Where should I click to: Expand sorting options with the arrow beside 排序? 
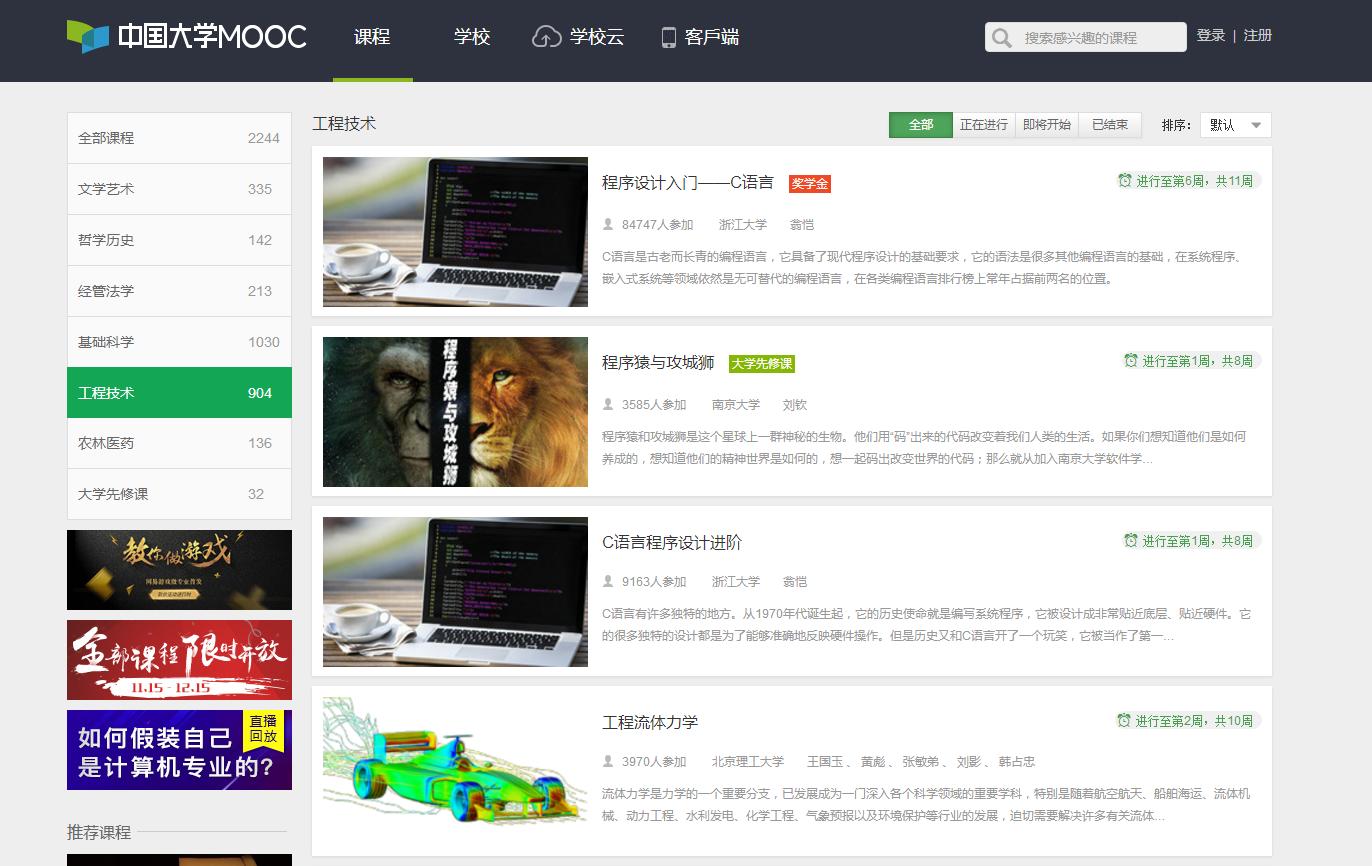[x=1254, y=126]
